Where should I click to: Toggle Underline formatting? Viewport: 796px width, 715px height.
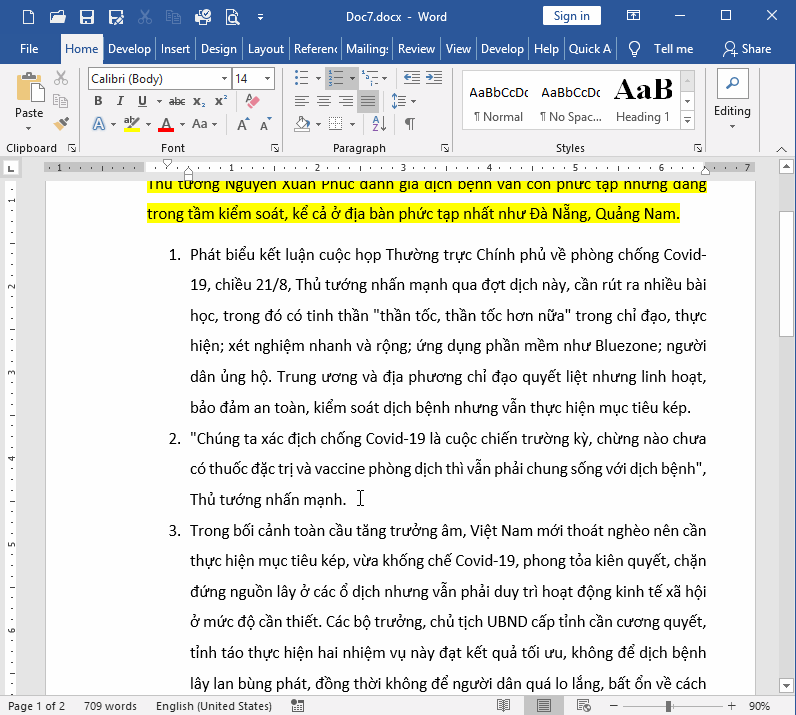(142, 101)
